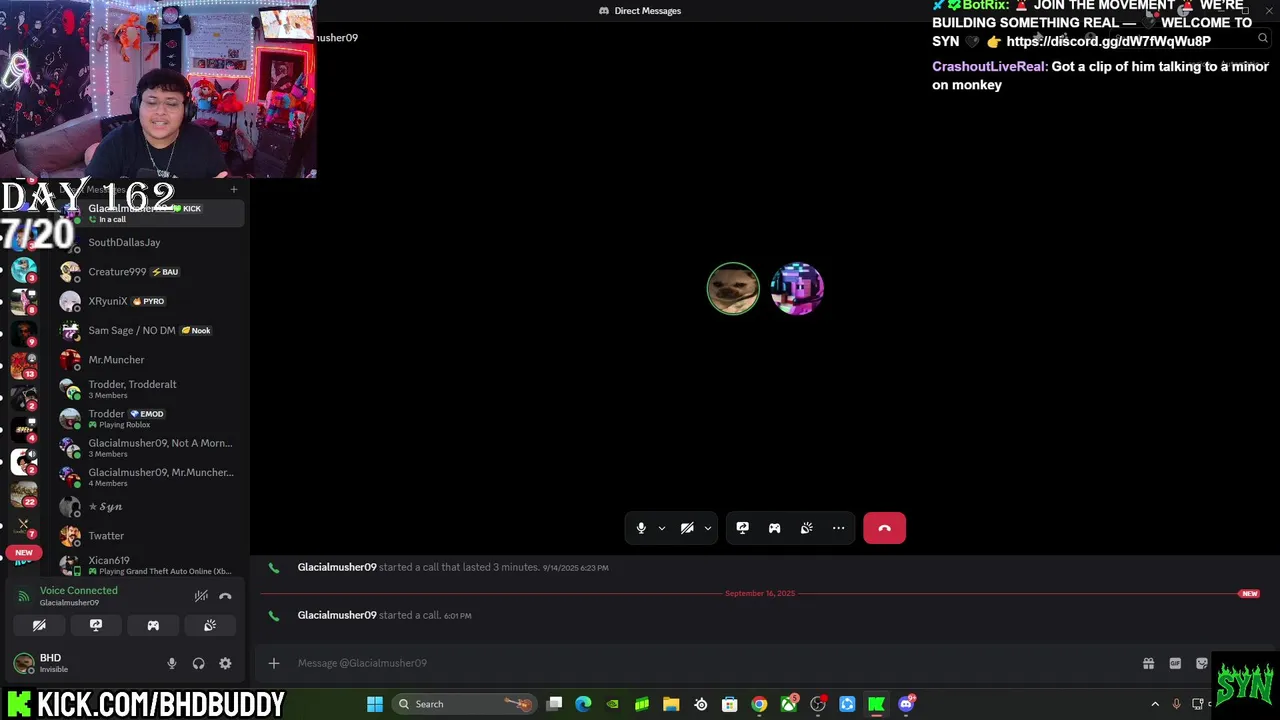1280x720 pixels.
Task: Turn on camera in Voice Connected panel
Action: click(x=39, y=625)
